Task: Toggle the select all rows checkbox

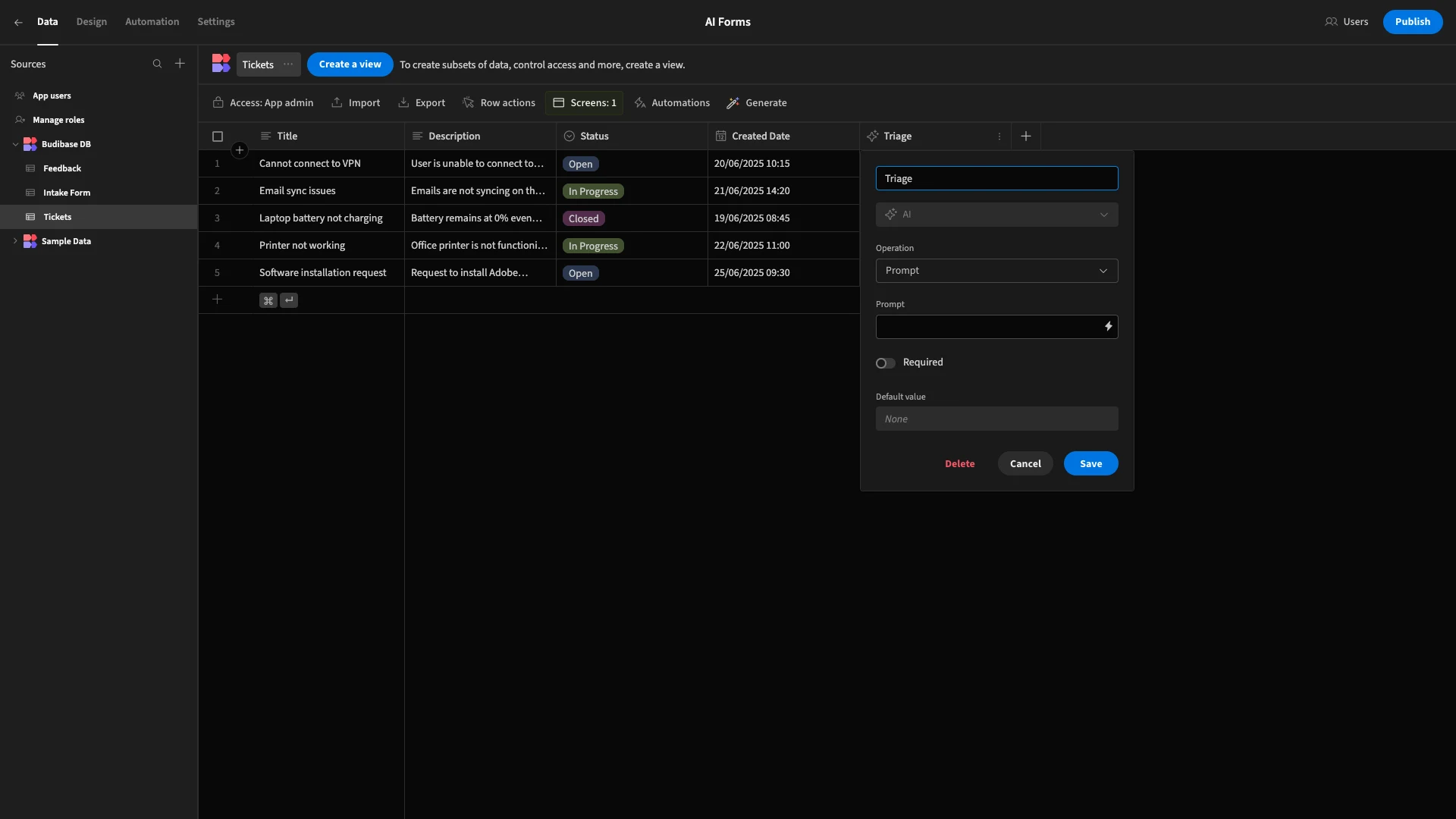Action: coord(218,136)
